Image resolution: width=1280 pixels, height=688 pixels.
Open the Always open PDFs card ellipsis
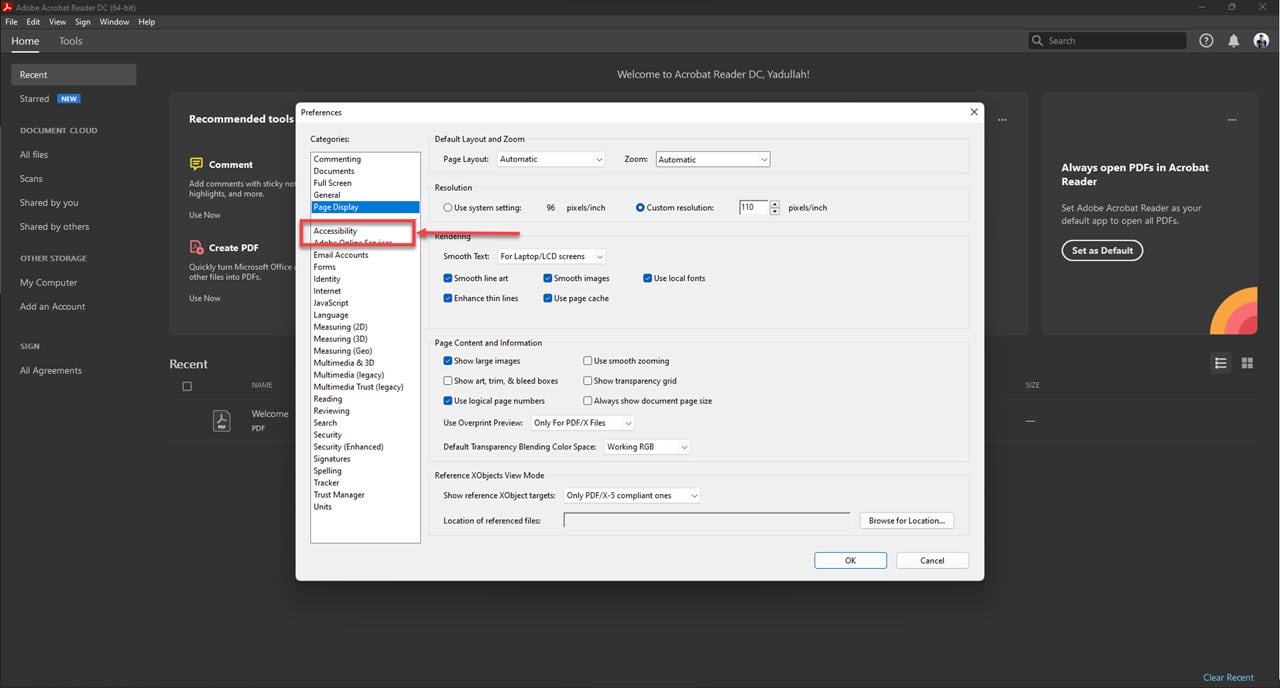pyautogui.click(x=1232, y=120)
